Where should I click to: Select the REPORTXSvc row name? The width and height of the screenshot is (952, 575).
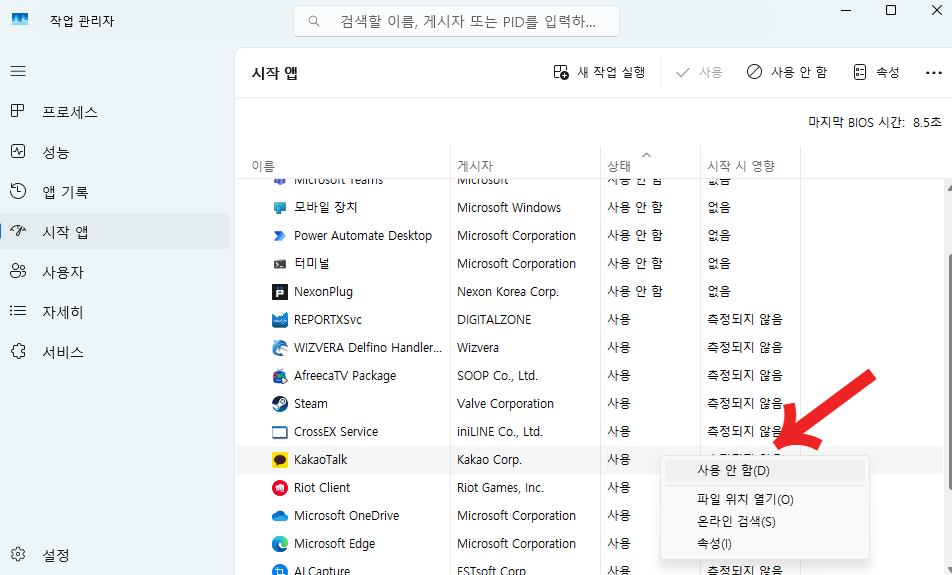328,319
